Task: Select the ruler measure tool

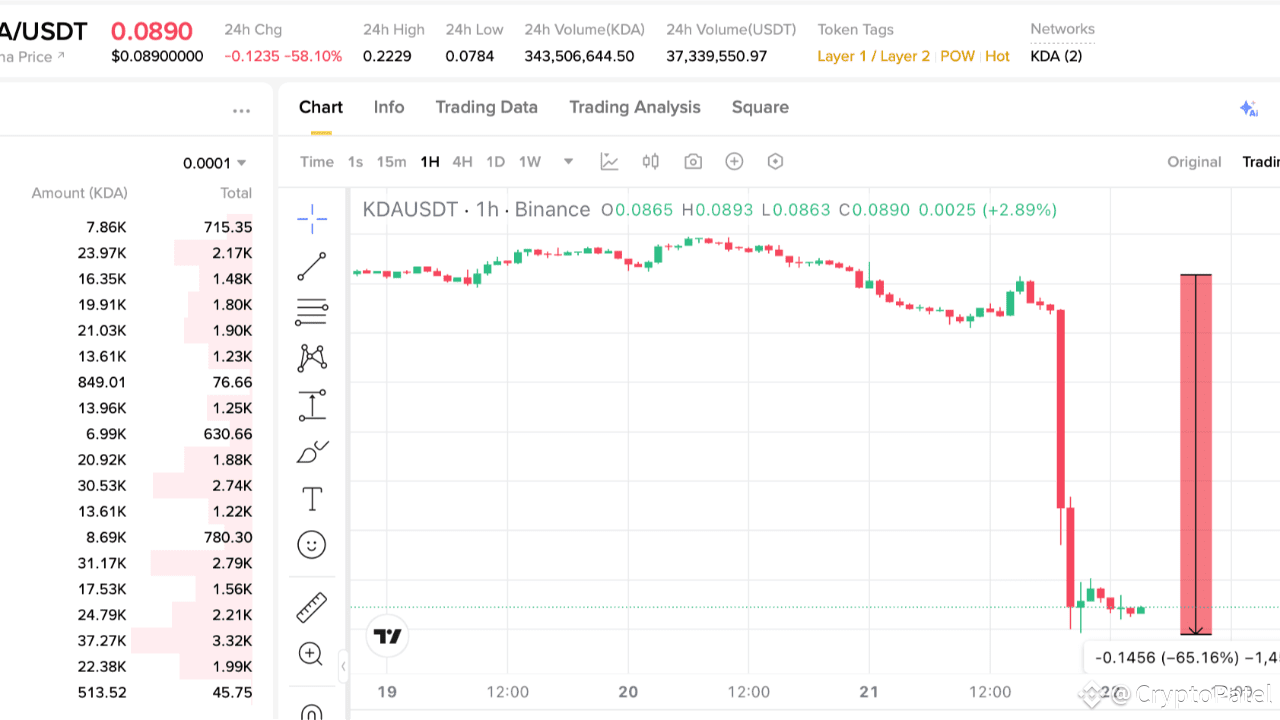Action: point(312,607)
